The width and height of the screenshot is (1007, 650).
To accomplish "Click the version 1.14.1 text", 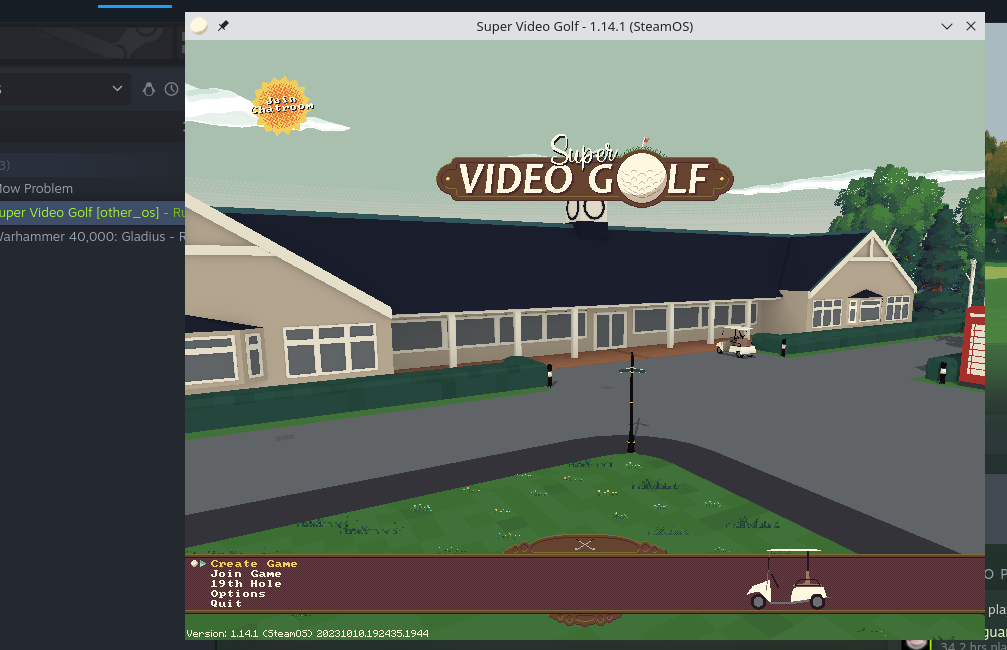I will click(x=308, y=633).
